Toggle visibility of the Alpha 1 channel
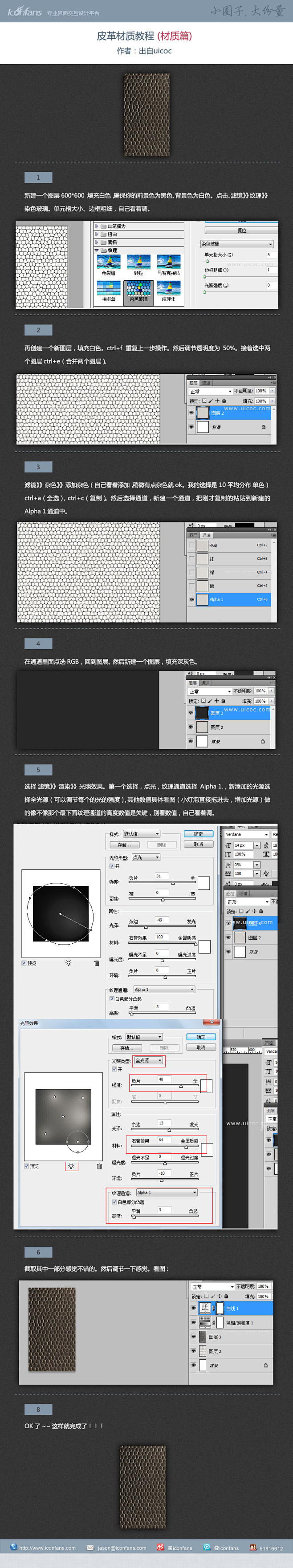The image size is (293, 1568). point(191,599)
